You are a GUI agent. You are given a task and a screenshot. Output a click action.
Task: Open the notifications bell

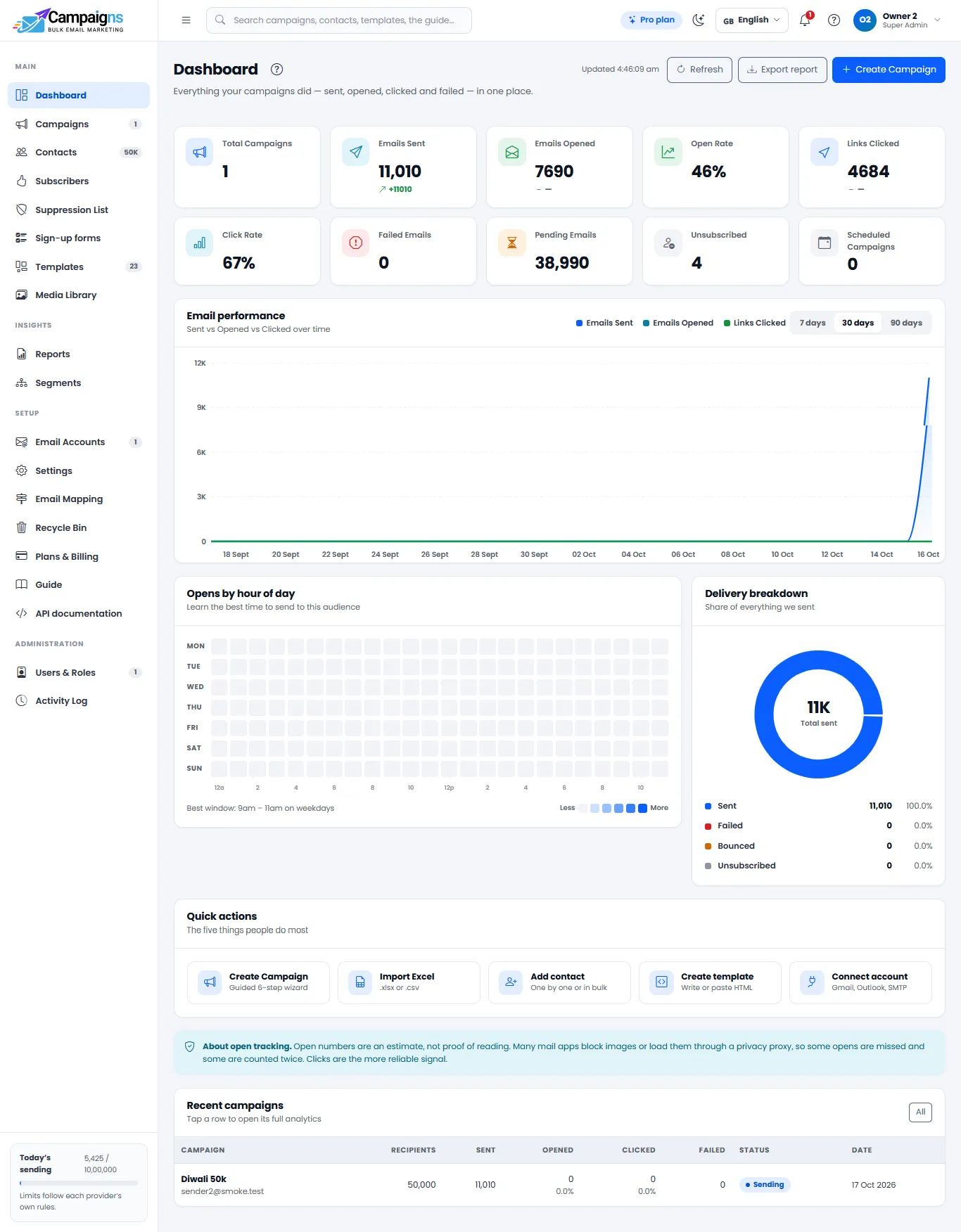(x=805, y=20)
